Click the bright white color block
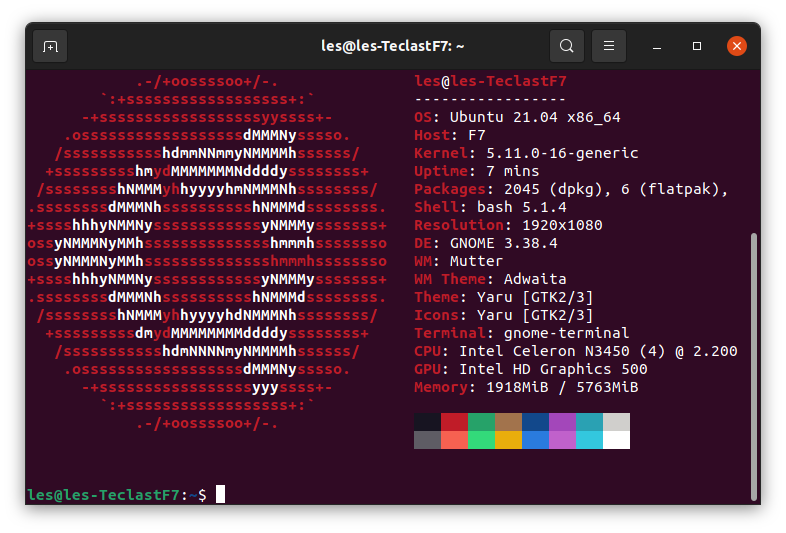Screen dimensions: 786x533 tap(617, 440)
